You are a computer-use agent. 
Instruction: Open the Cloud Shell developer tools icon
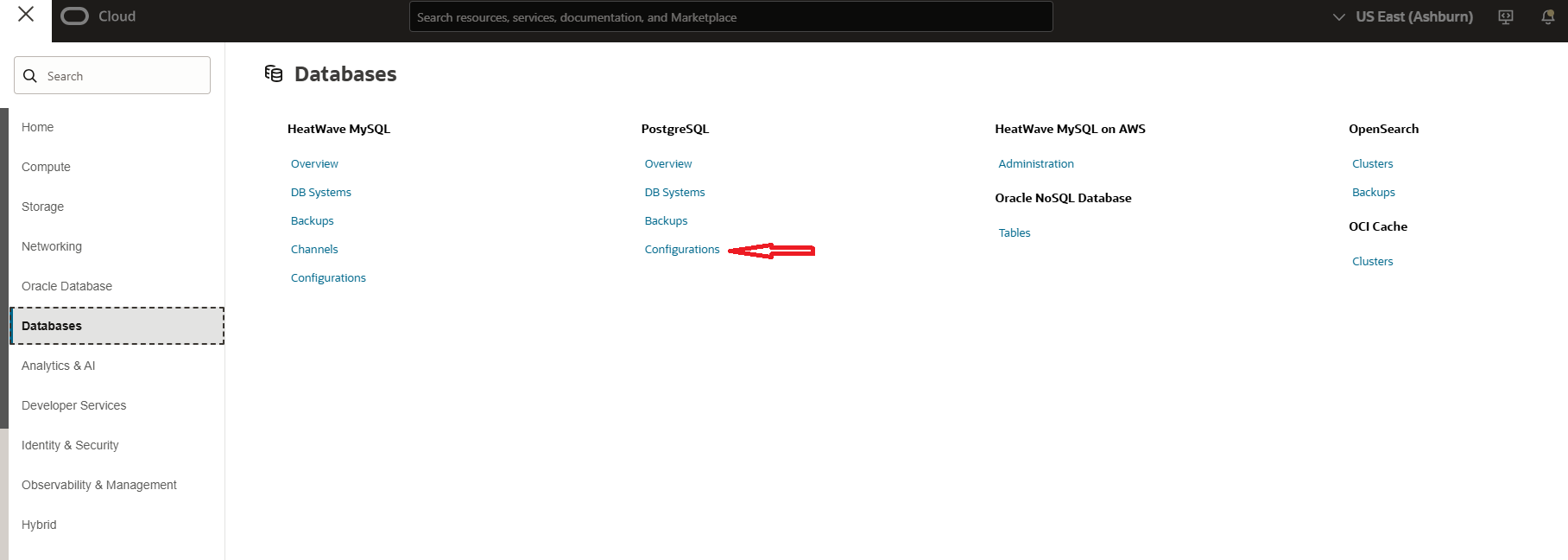1506,16
